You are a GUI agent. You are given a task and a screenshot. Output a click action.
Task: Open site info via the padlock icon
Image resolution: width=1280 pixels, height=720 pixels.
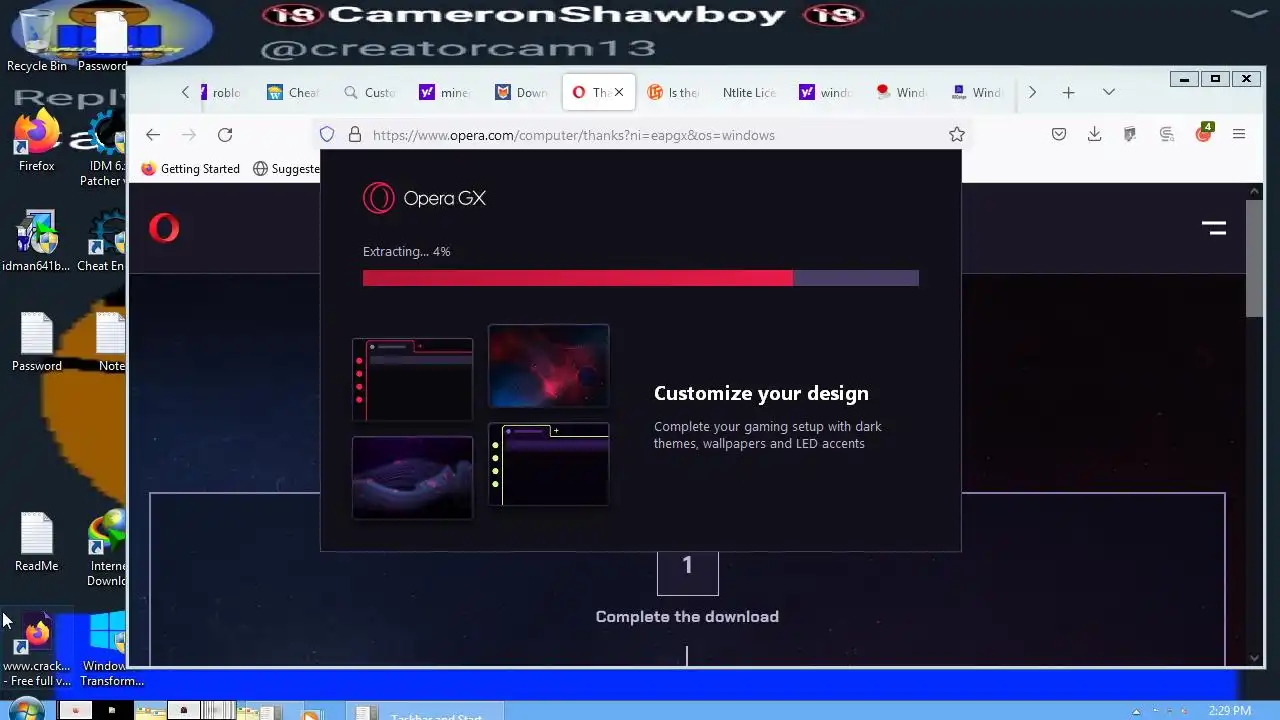tap(354, 135)
